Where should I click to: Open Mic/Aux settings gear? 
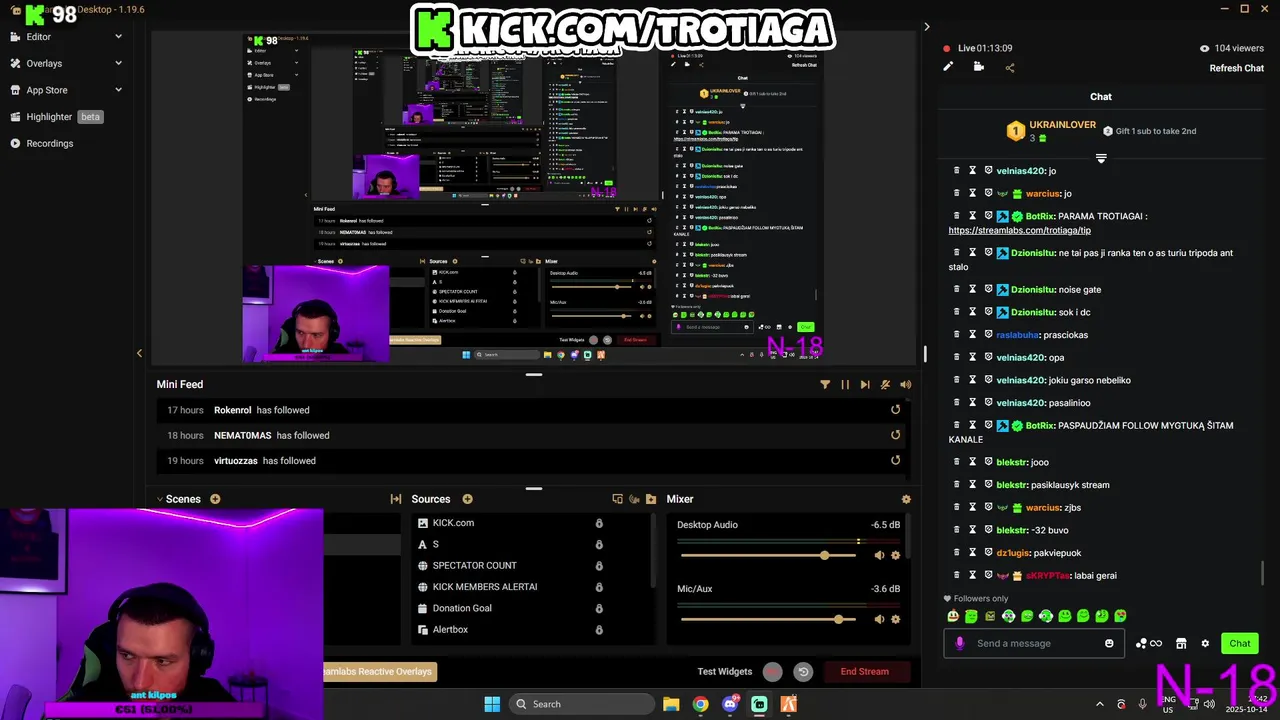point(895,619)
